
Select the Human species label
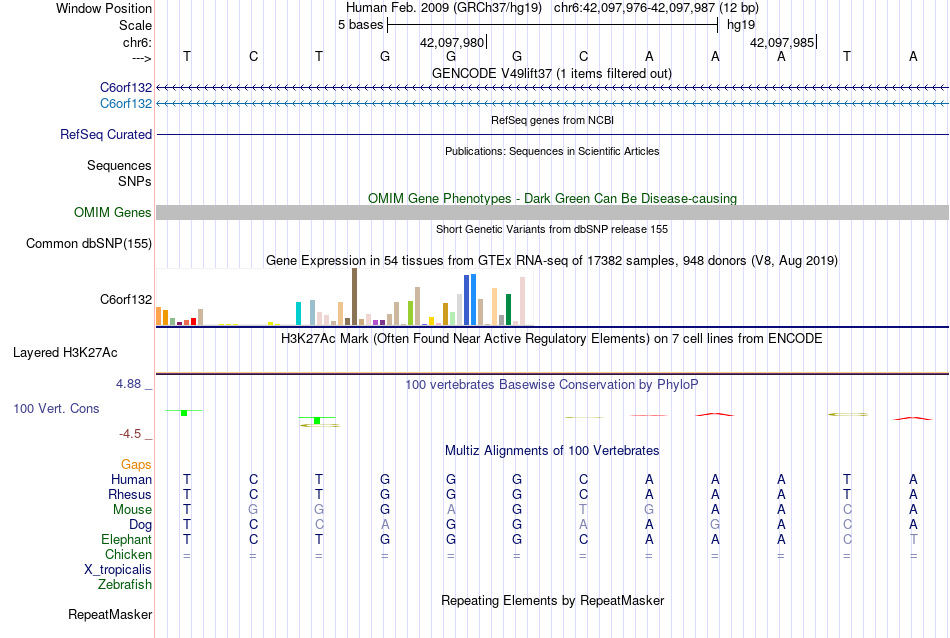tap(131, 479)
